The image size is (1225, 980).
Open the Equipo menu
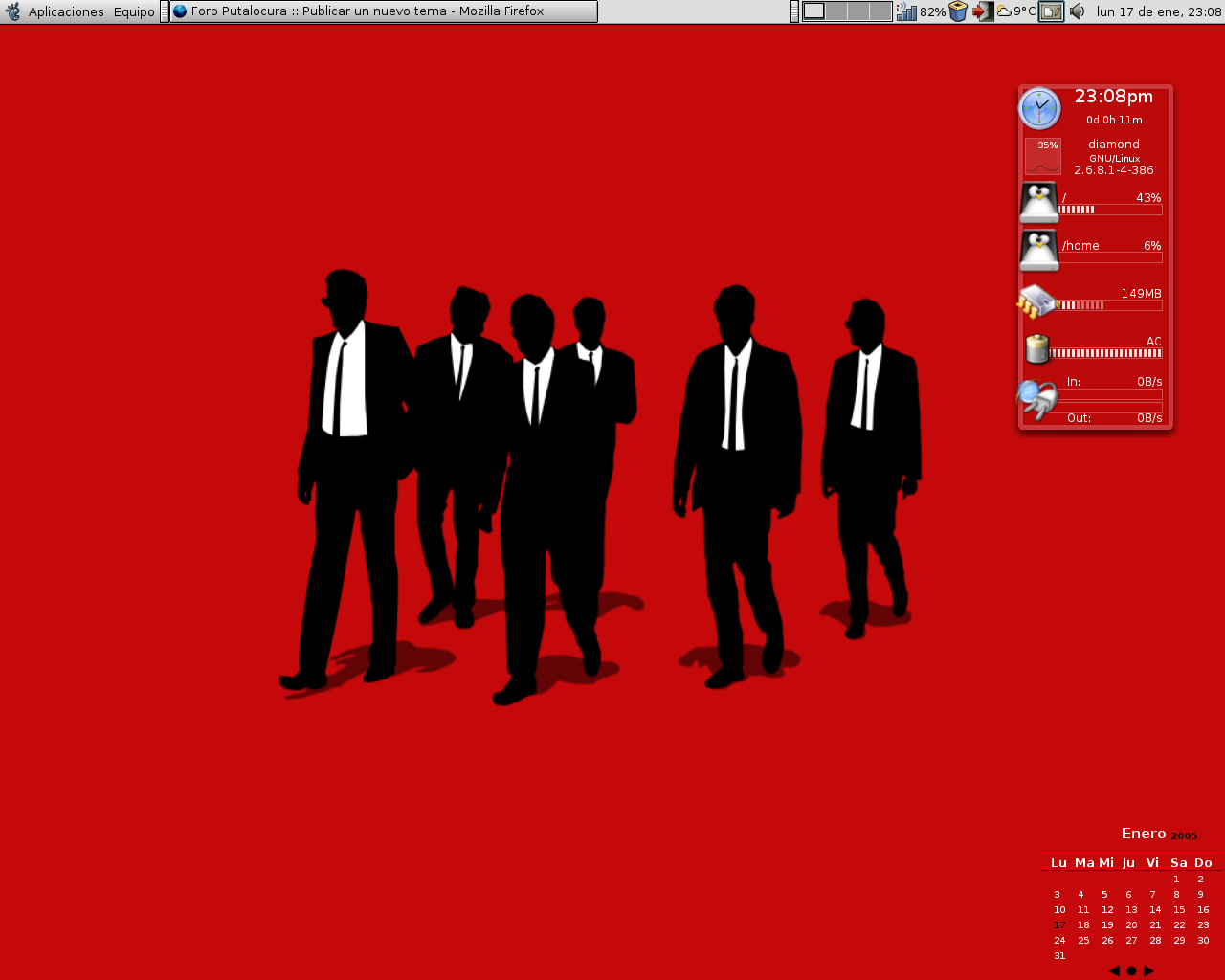click(134, 11)
